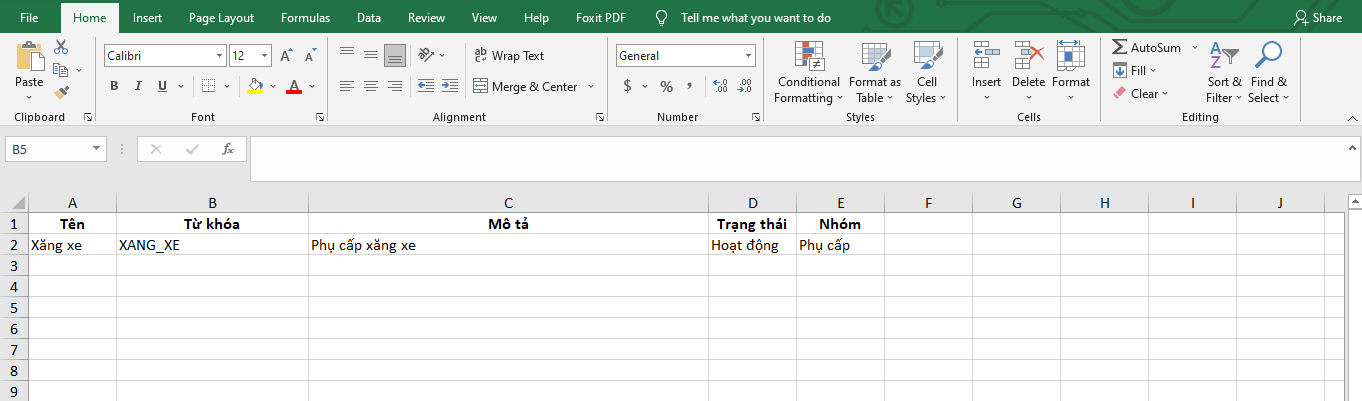1362x401 pixels.
Task: Click the Cut scissors icon
Action: point(61,47)
